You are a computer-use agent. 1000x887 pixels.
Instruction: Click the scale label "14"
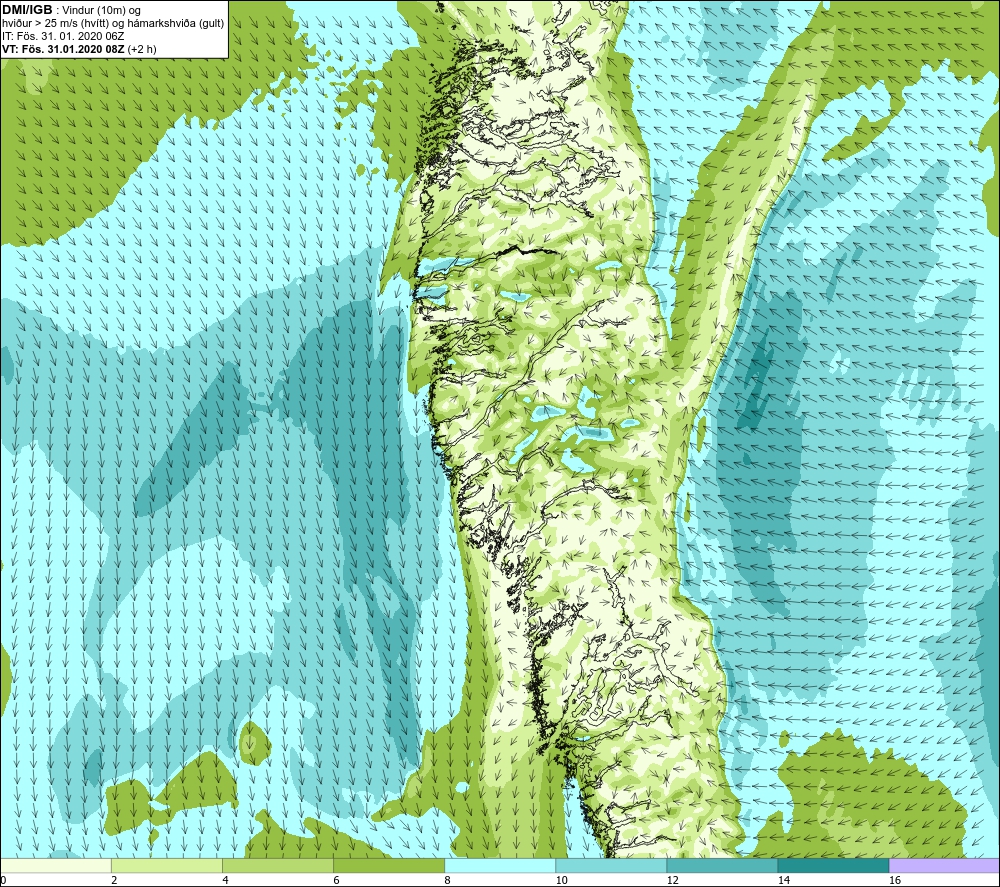coord(784,881)
